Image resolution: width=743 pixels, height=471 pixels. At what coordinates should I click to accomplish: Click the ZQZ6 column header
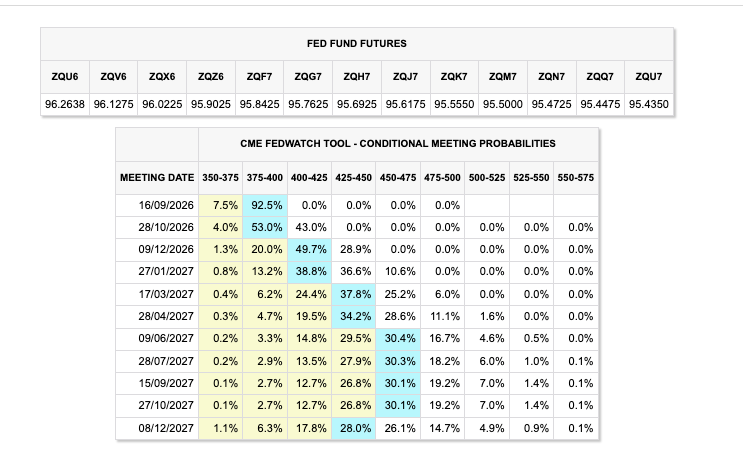point(211,77)
